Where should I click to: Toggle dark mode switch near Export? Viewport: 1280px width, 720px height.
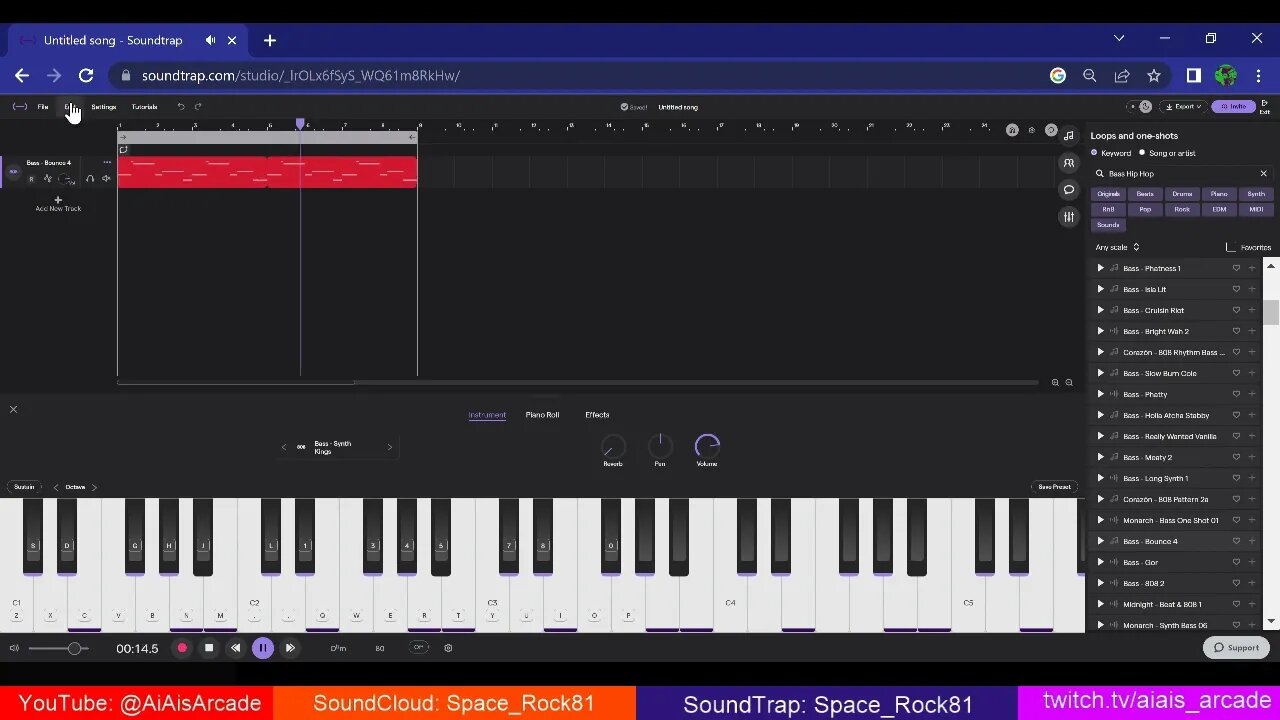pos(1139,106)
